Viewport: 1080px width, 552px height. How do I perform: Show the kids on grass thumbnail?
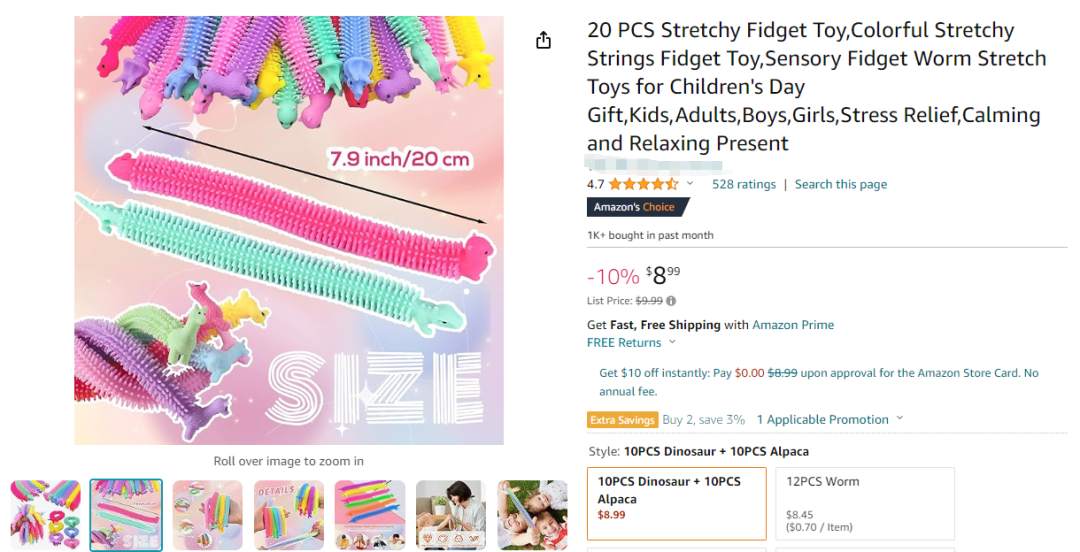click(532, 514)
